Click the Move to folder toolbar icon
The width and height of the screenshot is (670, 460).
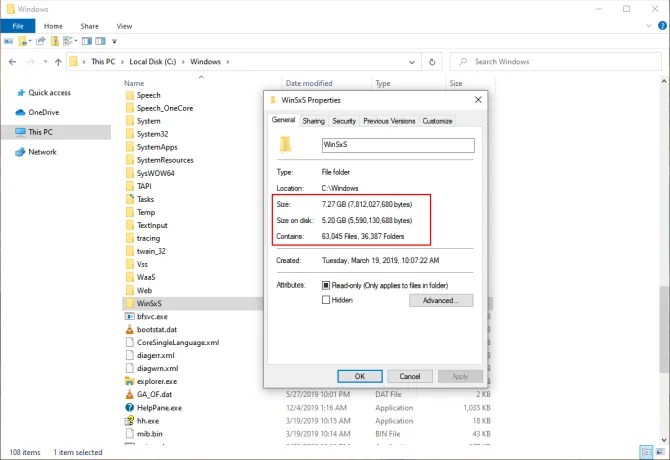23,41
